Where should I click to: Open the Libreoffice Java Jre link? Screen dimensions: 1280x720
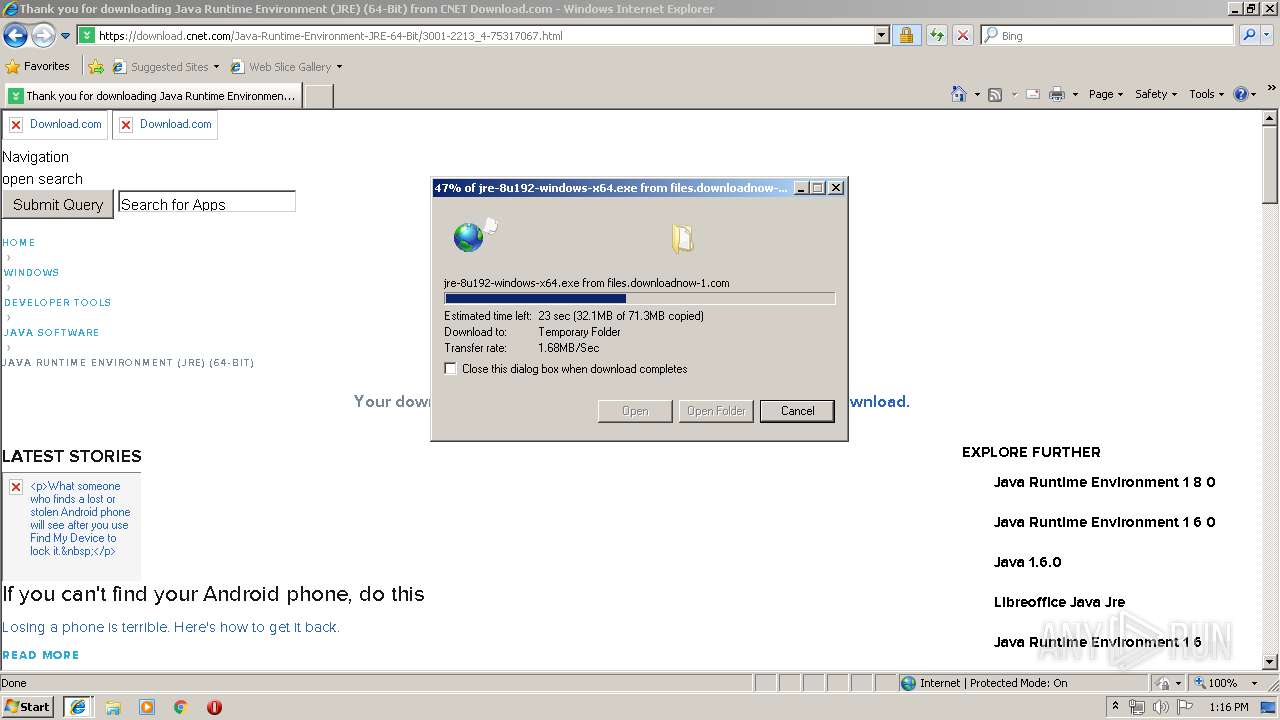1059,602
